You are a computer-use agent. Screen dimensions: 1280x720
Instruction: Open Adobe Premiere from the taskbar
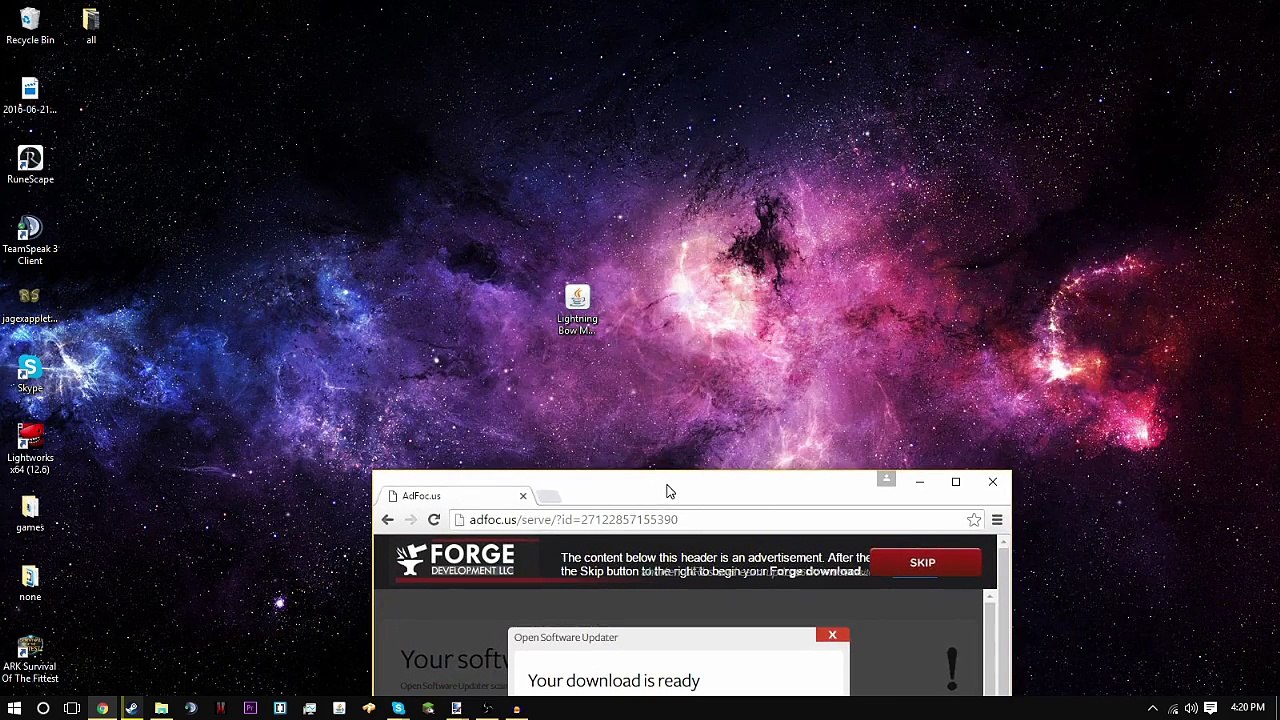pyautogui.click(x=250, y=708)
